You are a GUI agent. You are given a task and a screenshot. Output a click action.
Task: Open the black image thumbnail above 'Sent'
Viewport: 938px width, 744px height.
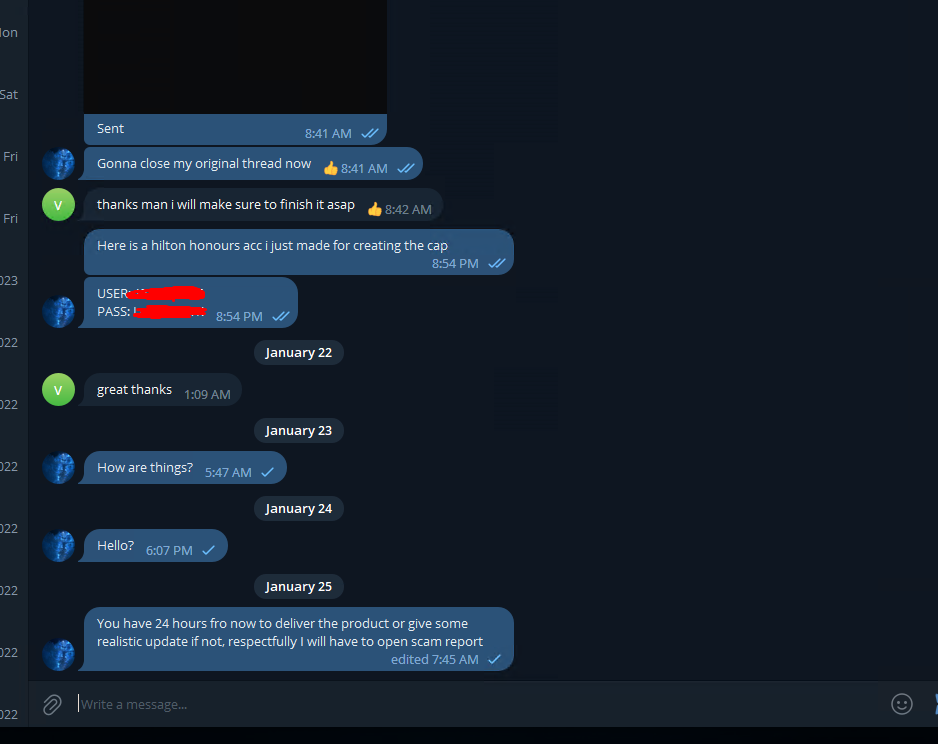click(x=235, y=57)
